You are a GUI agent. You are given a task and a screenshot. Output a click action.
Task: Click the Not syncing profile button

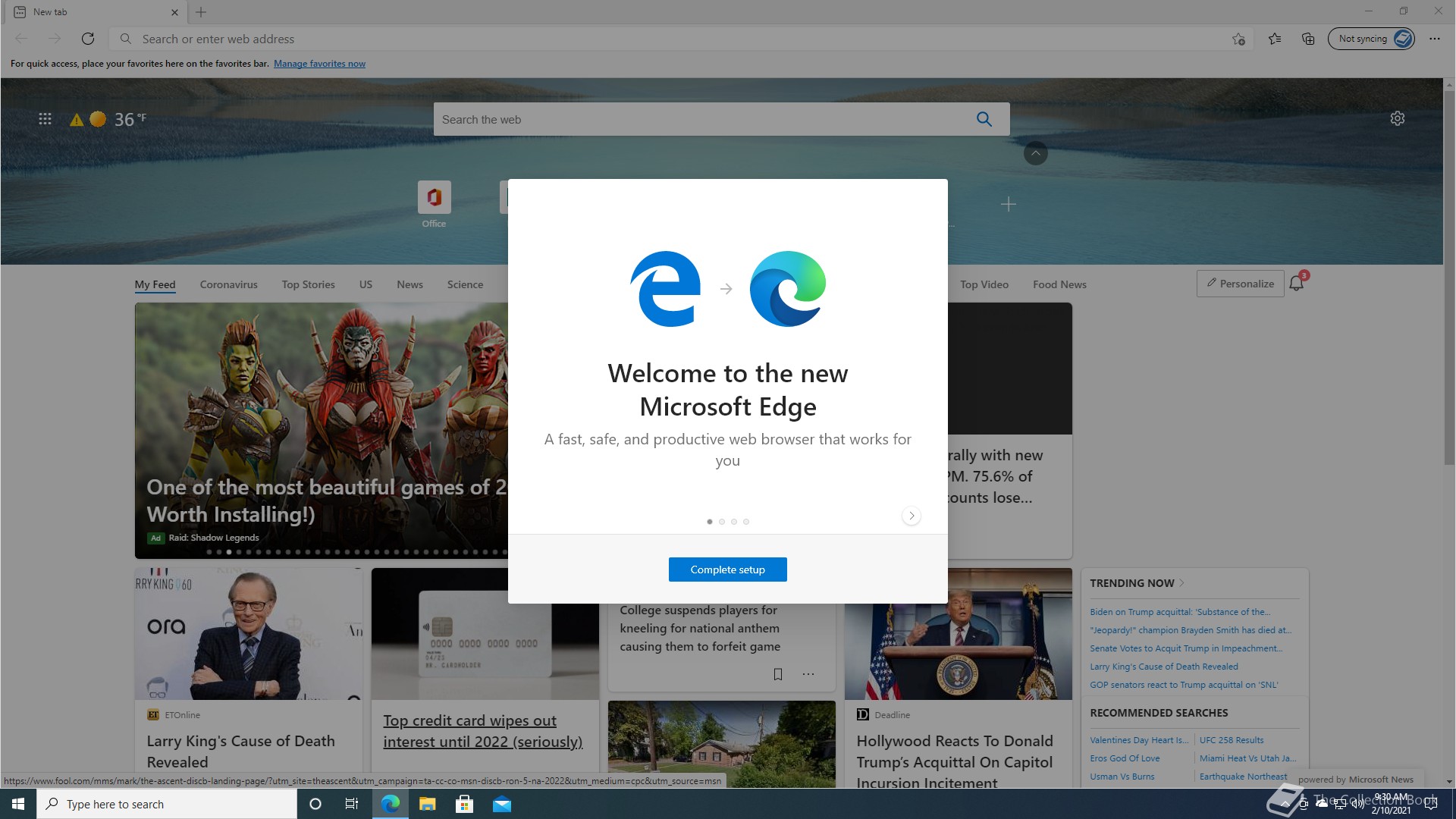(1371, 39)
